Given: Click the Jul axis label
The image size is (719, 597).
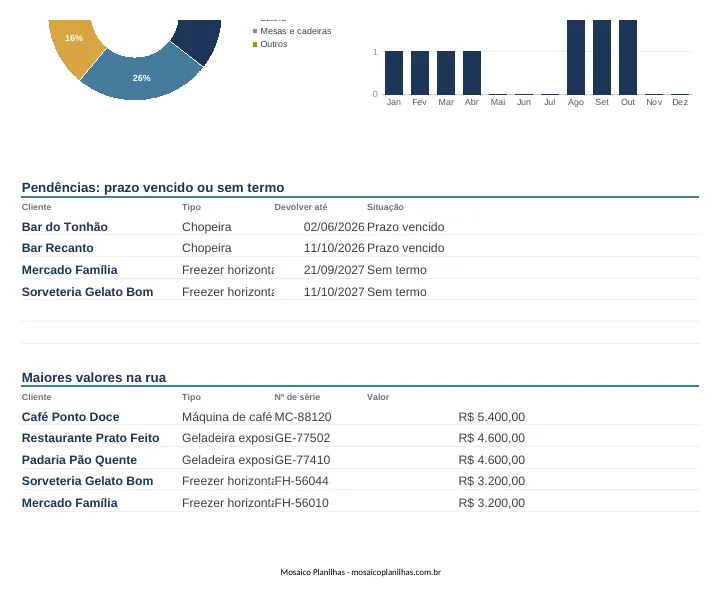Looking at the screenshot, I should (550, 102).
